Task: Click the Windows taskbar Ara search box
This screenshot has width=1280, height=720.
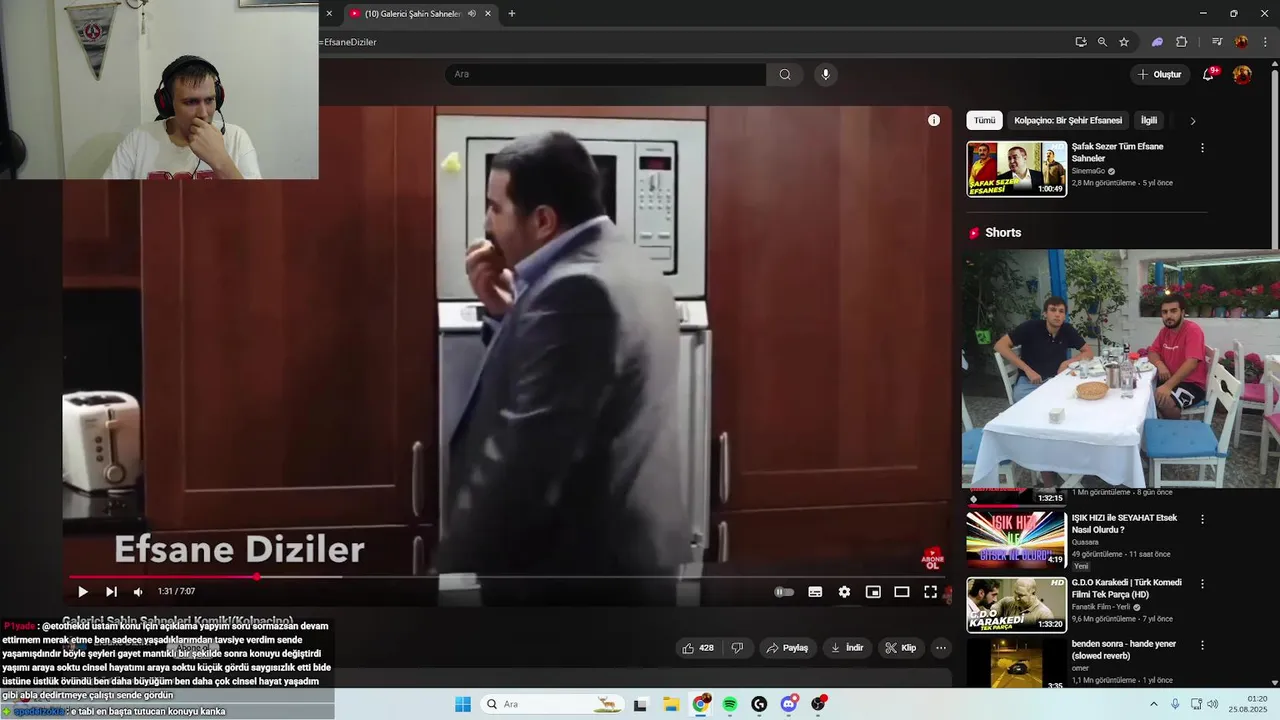Action: coord(550,704)
